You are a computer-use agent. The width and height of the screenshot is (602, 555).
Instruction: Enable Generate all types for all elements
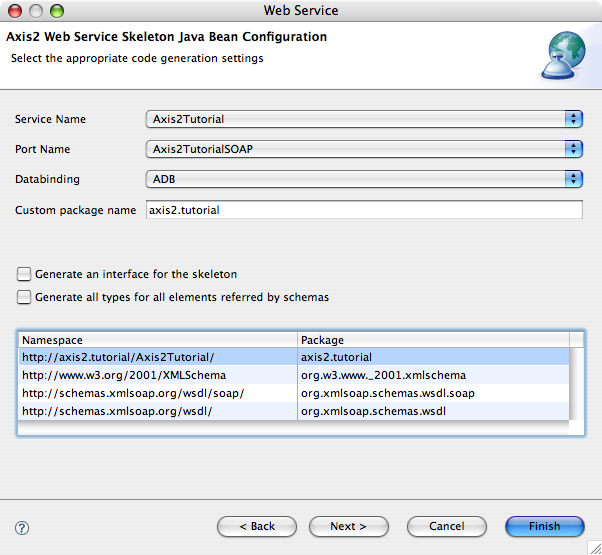pos(24,297)
